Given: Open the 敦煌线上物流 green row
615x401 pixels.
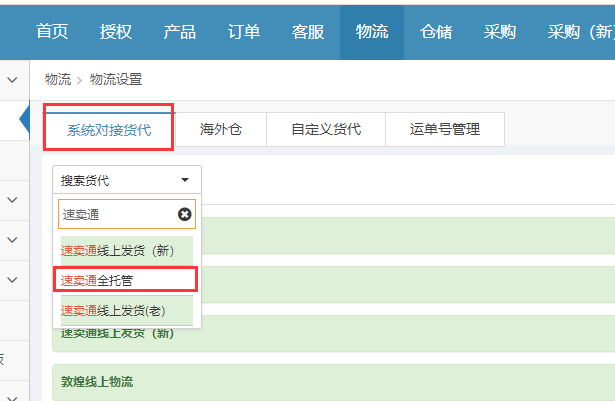Looking at the screenshot, I should (x=333, y=382).
